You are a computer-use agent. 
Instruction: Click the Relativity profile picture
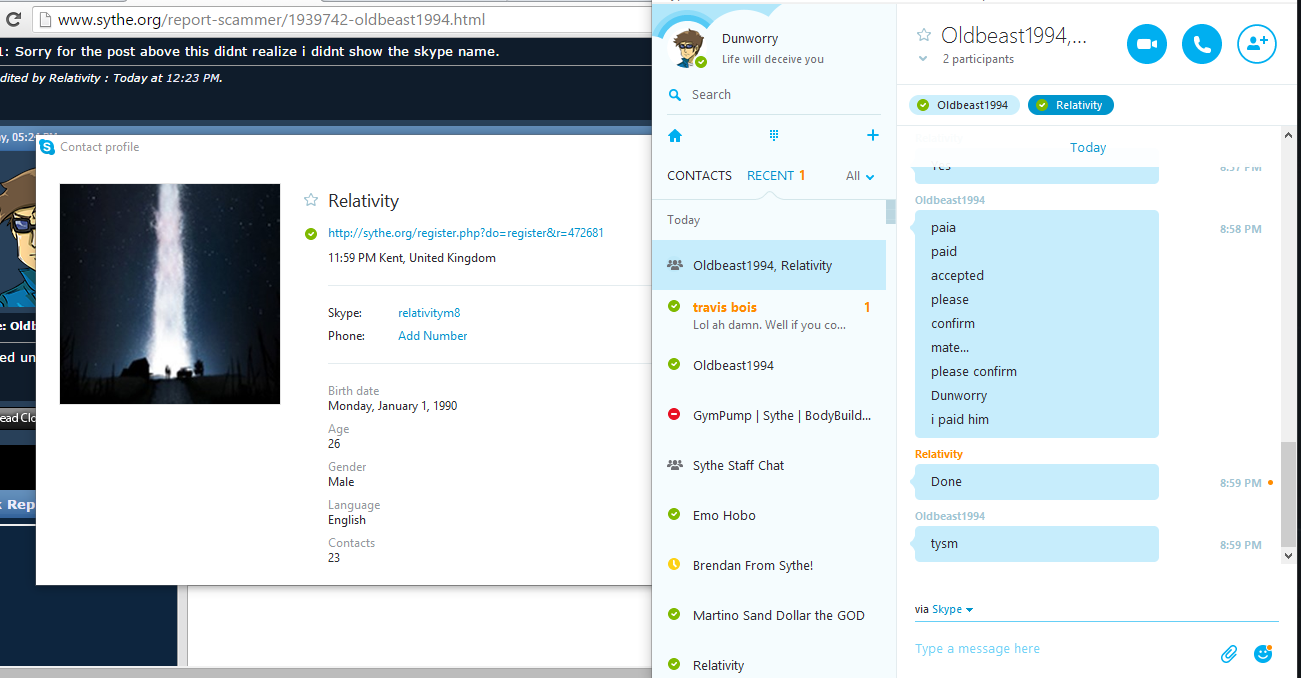(170, 294)
